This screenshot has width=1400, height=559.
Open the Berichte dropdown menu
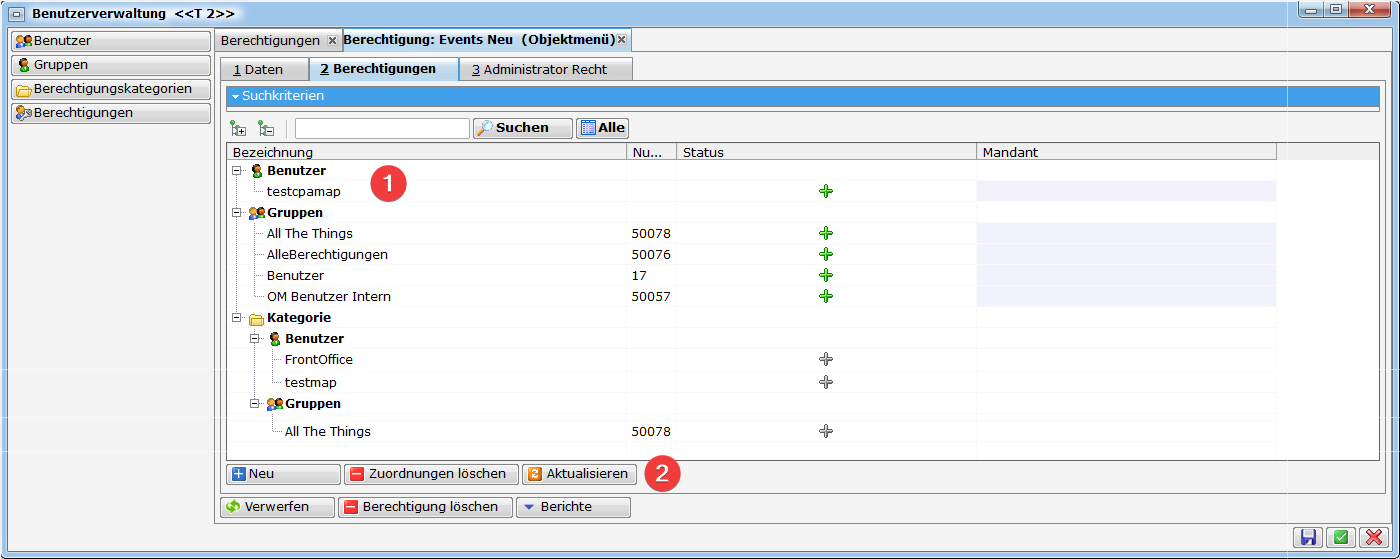coord(573,507)
